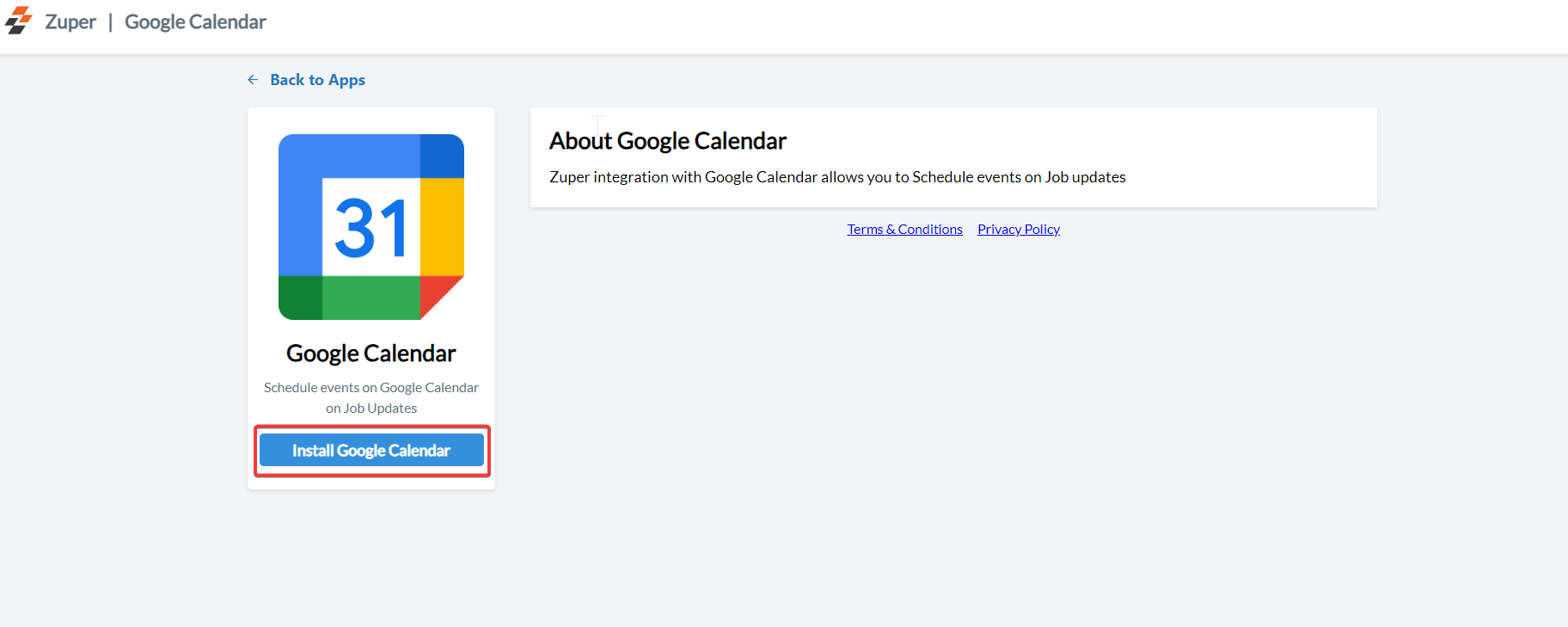Click the yellow strip on the calendar logo
The height and width of the screenshot is (627, 1568).
pos(442,226)
